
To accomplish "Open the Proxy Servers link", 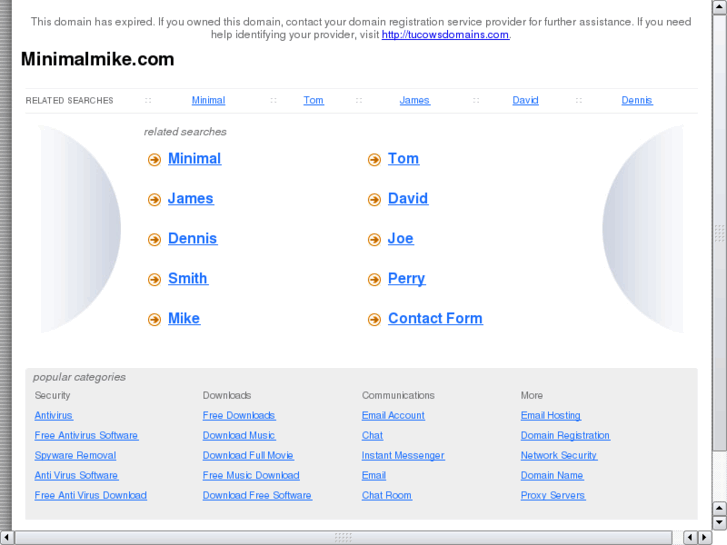I will click(553, 495).
